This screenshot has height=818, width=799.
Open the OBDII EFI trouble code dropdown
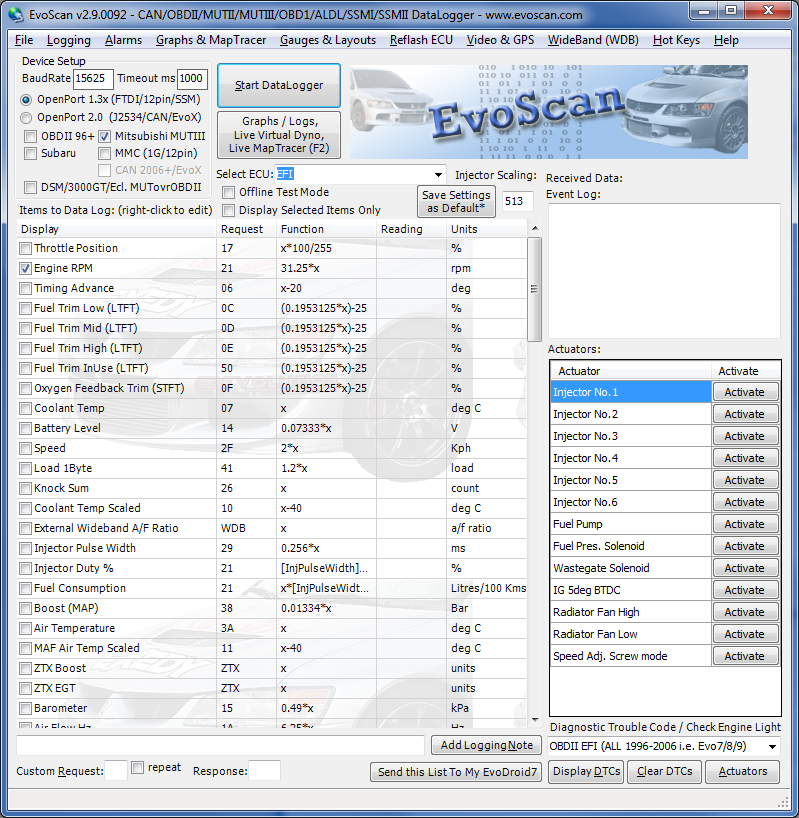(772, 747)
